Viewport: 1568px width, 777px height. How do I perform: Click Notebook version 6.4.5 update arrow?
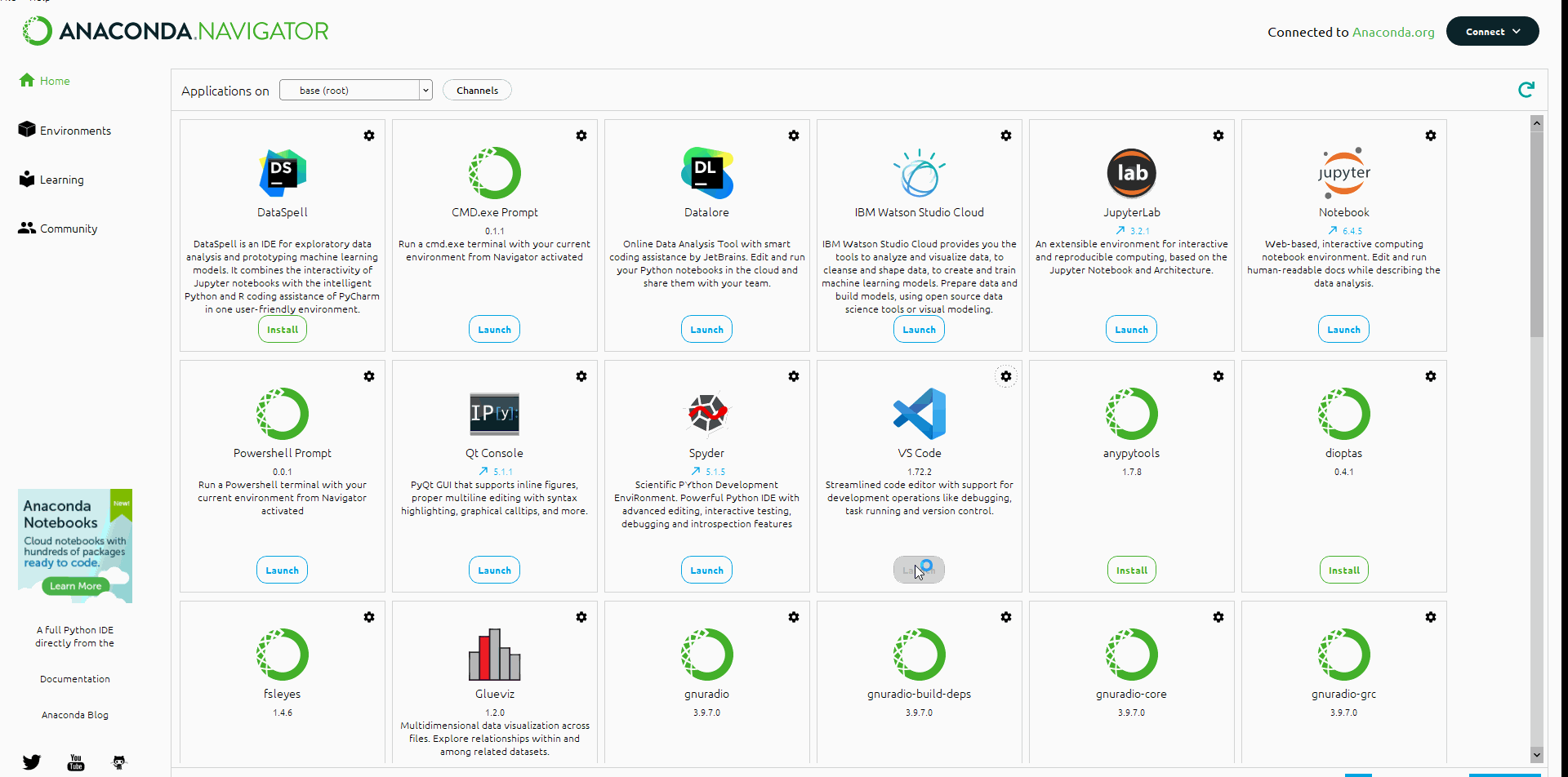point(1333,230)
